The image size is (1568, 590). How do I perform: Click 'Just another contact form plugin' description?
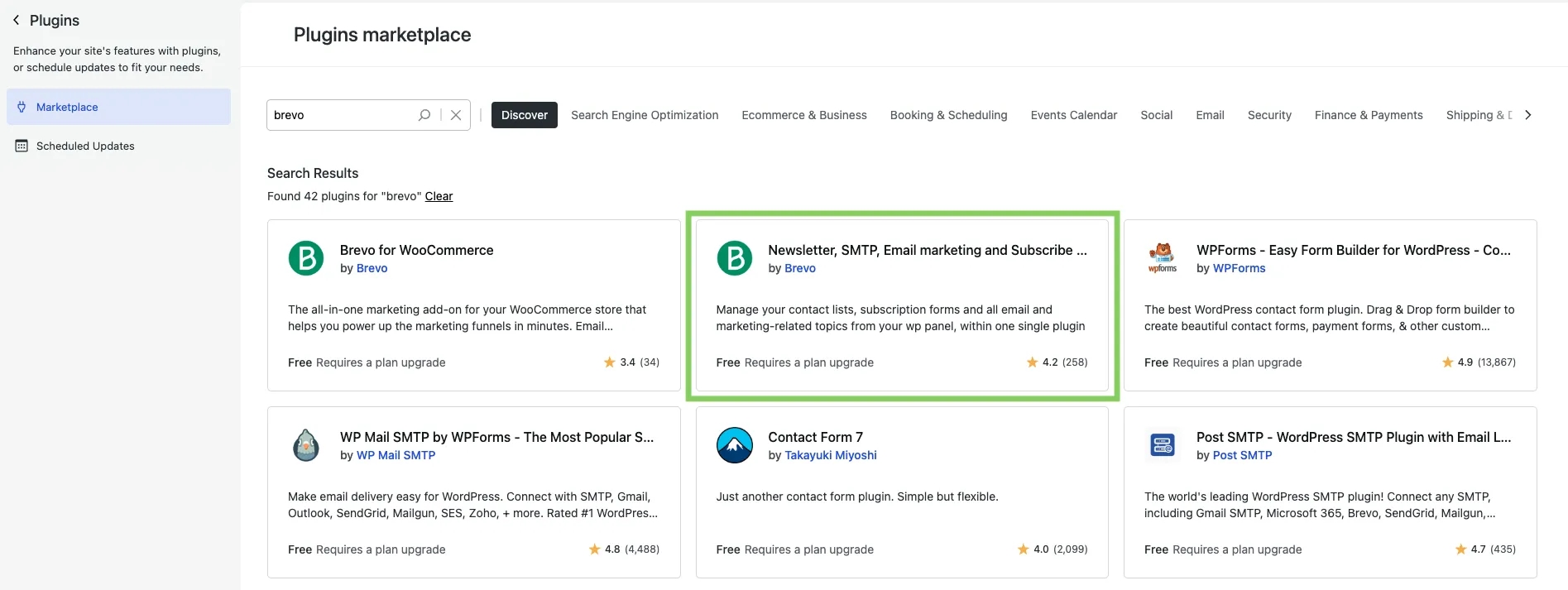[857, 496]
